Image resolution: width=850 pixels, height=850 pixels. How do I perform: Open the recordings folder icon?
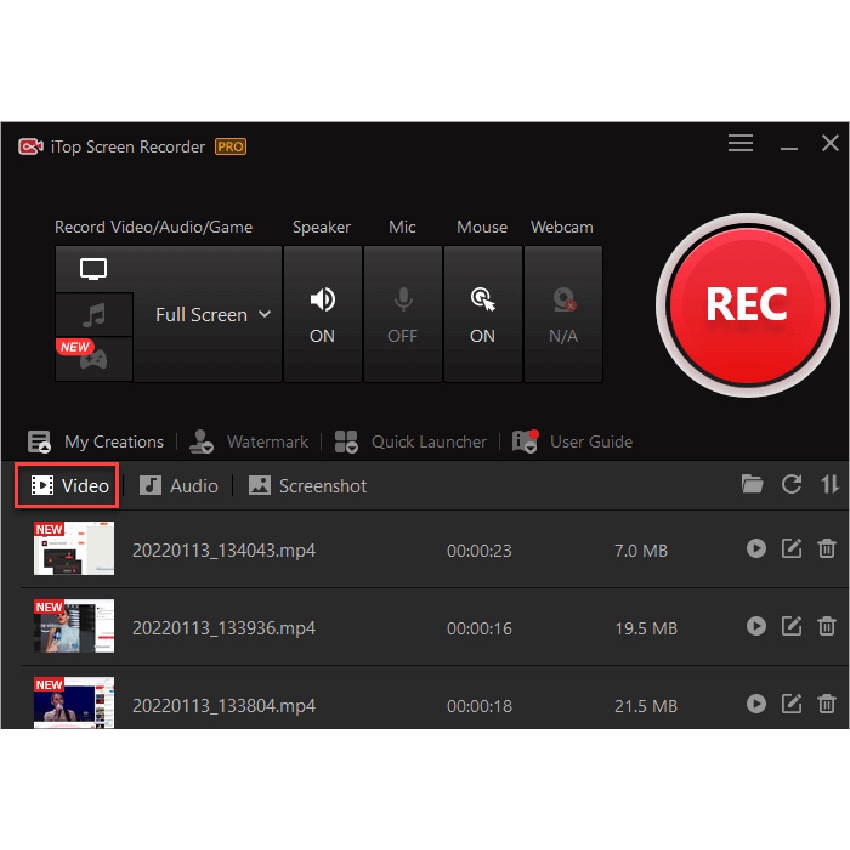(752, 485)
